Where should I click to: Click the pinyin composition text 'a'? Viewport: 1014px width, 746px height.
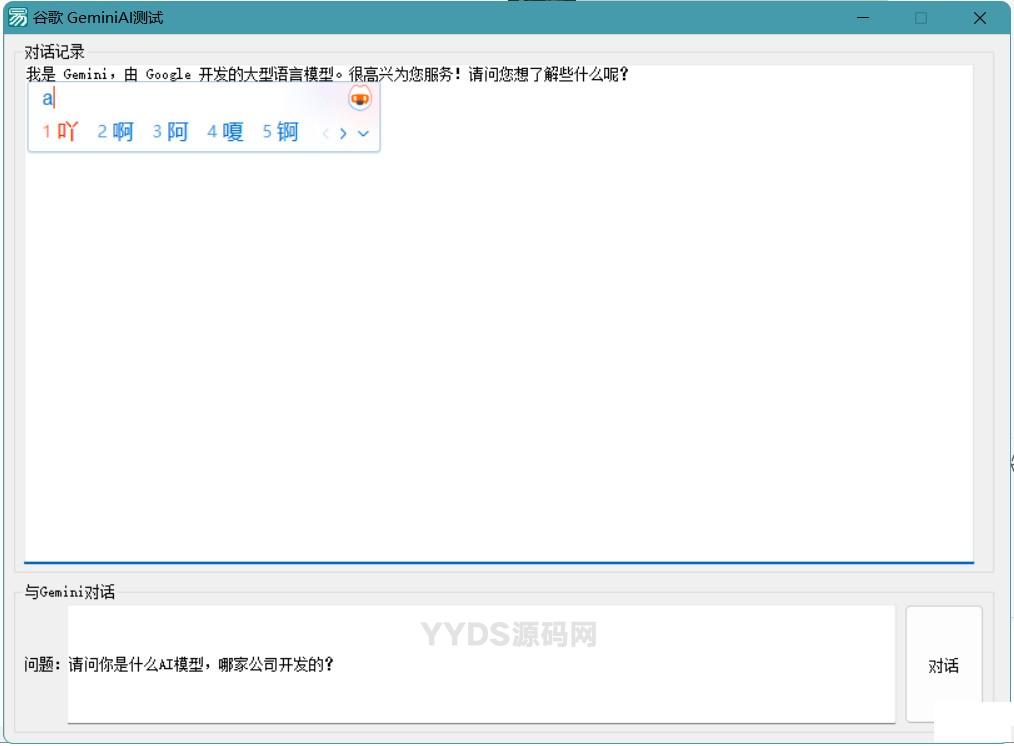47,98
